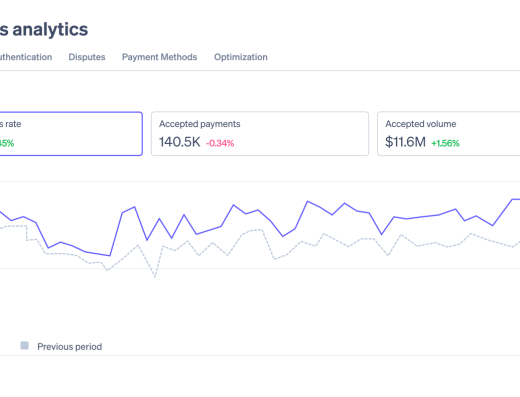Viewport: 520px width, 397px height.
Task: Click the 140.5K payments value
Action: click(x=180, y=142)
